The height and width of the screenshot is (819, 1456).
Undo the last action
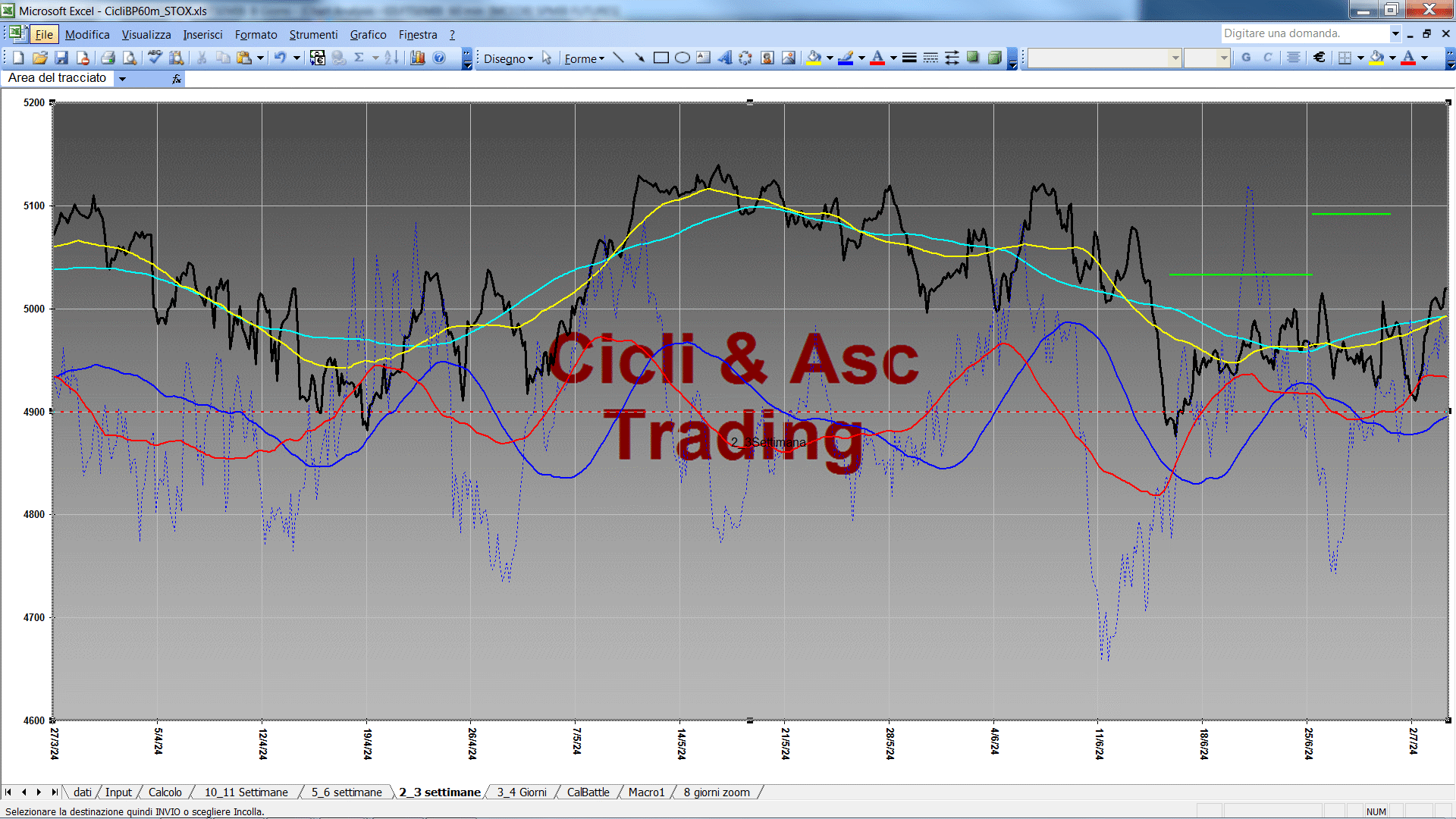tap(280, 58)
